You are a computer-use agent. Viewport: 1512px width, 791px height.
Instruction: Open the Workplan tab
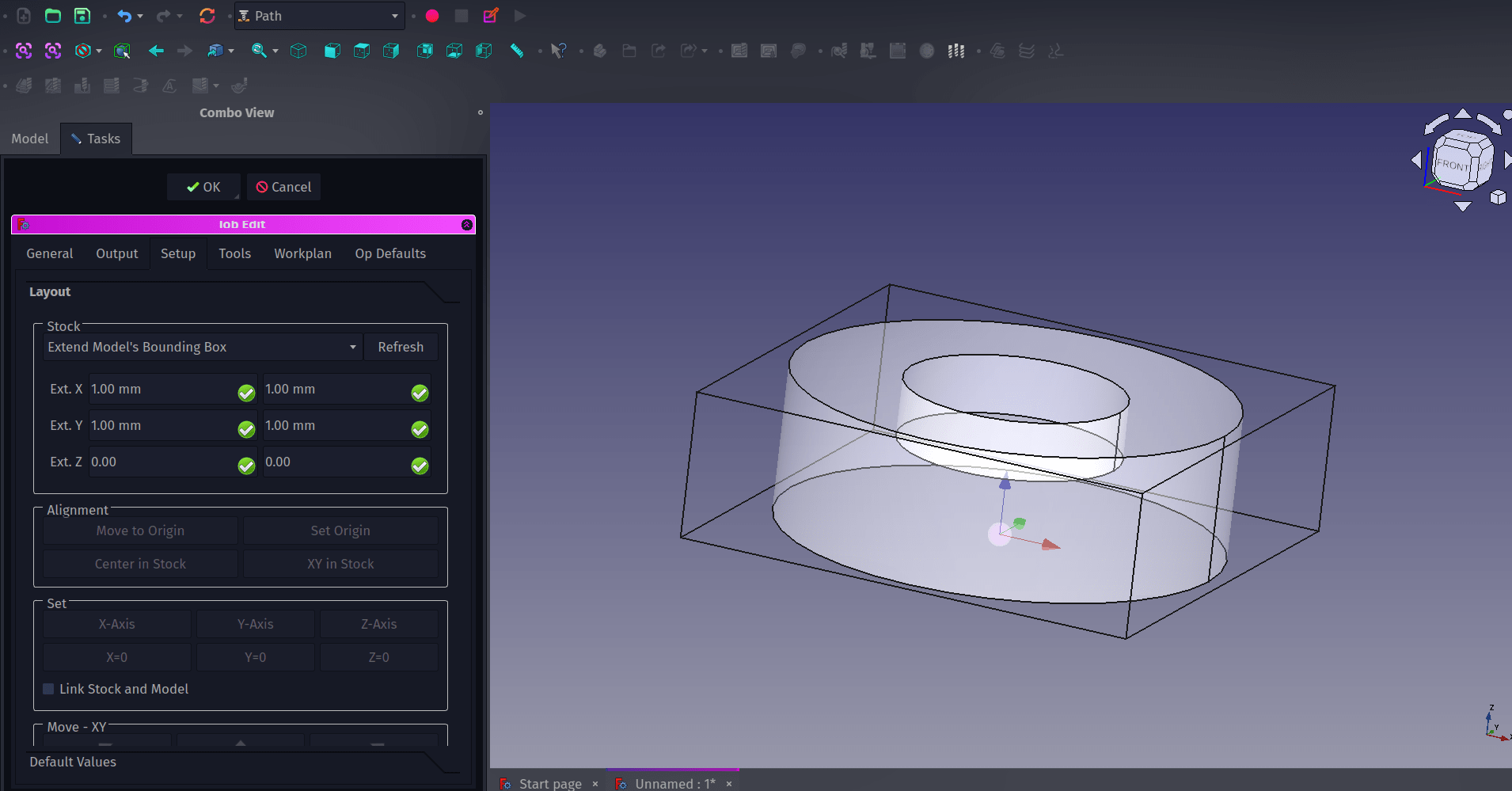point(302,253)
